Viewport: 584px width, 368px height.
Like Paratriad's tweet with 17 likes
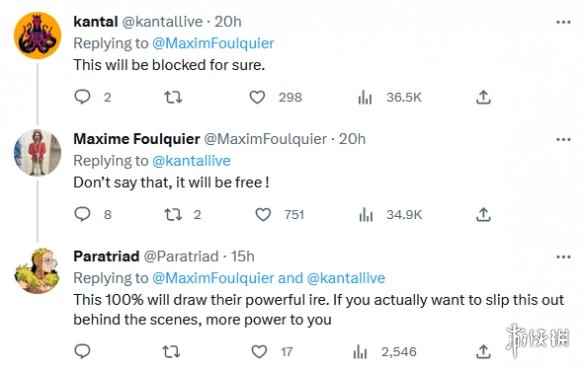259,351
